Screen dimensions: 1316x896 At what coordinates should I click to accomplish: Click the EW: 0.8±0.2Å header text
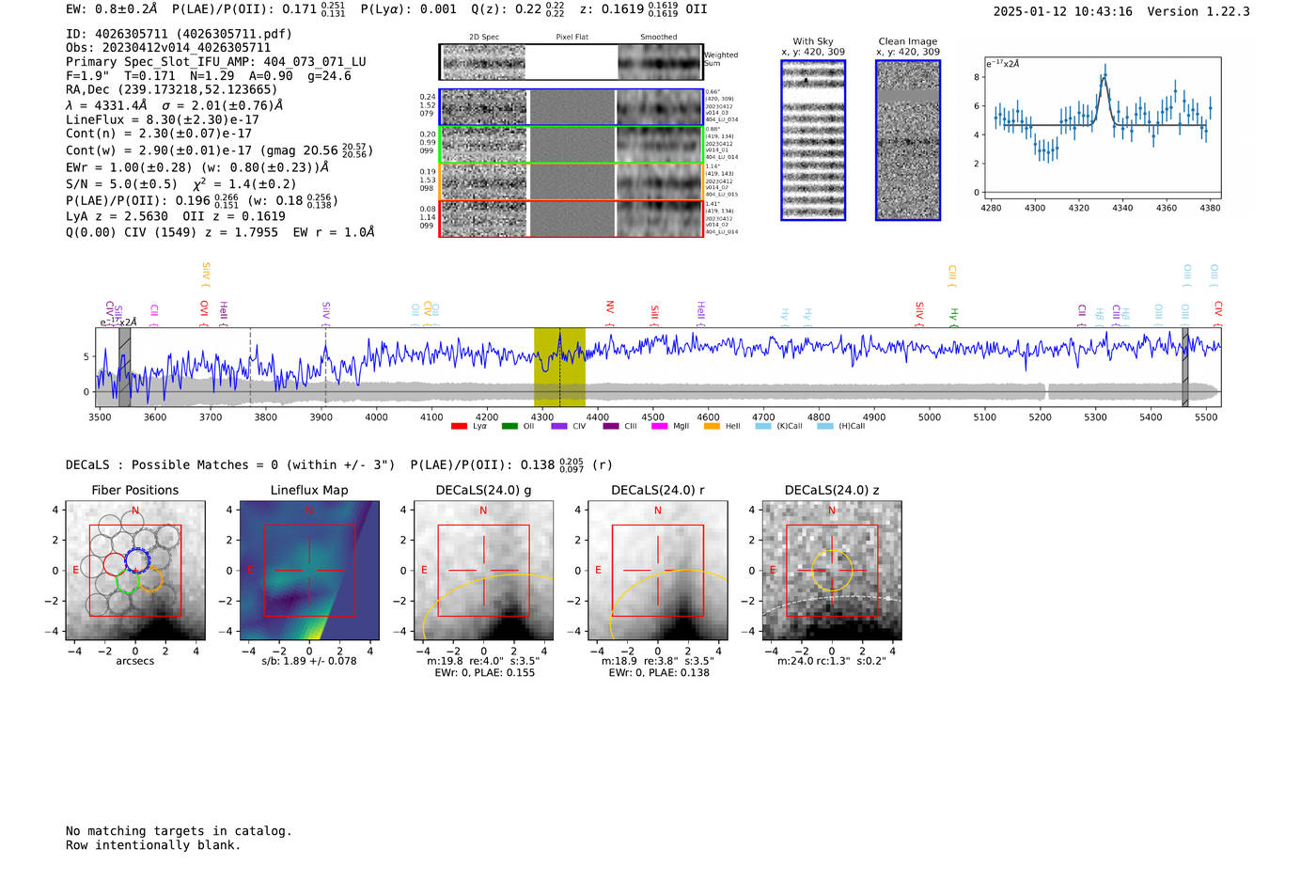(x=112, y=9)
